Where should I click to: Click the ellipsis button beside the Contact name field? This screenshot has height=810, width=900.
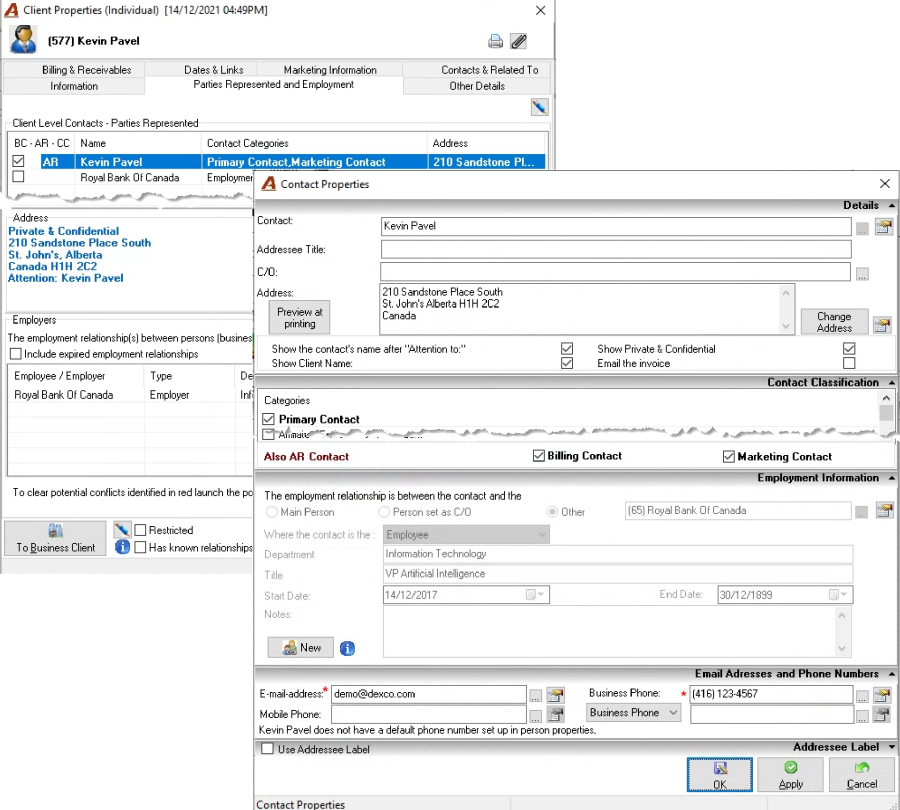[862, 228]
